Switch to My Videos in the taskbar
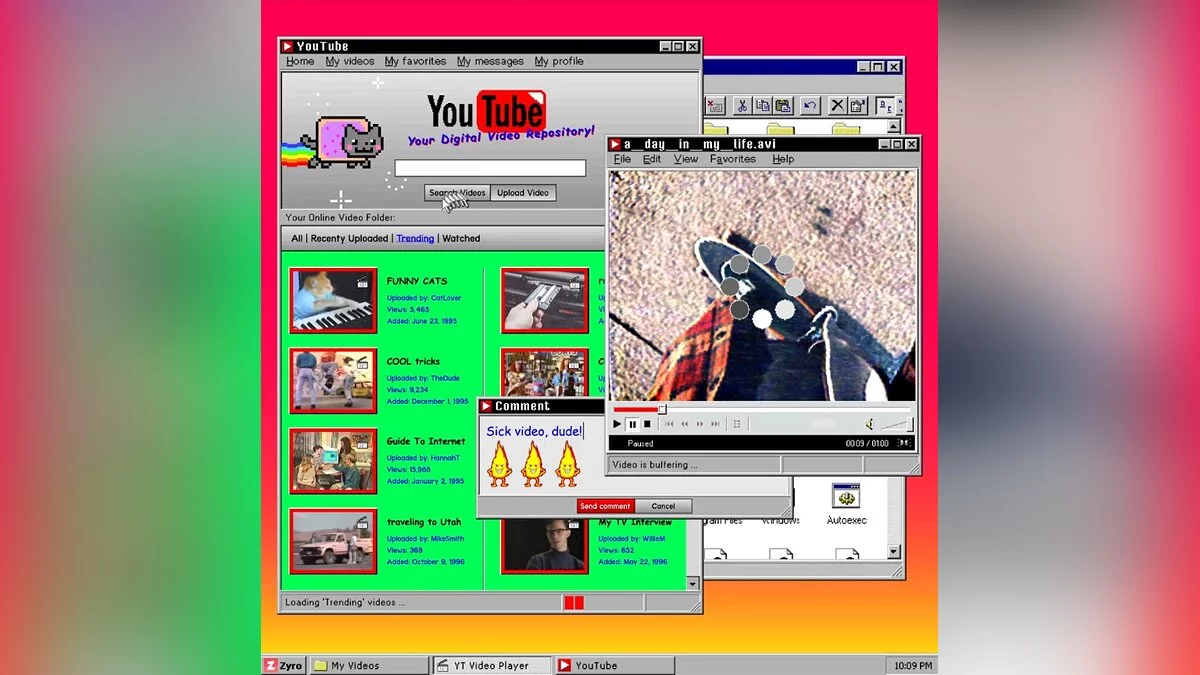 (x=368, y=665)
